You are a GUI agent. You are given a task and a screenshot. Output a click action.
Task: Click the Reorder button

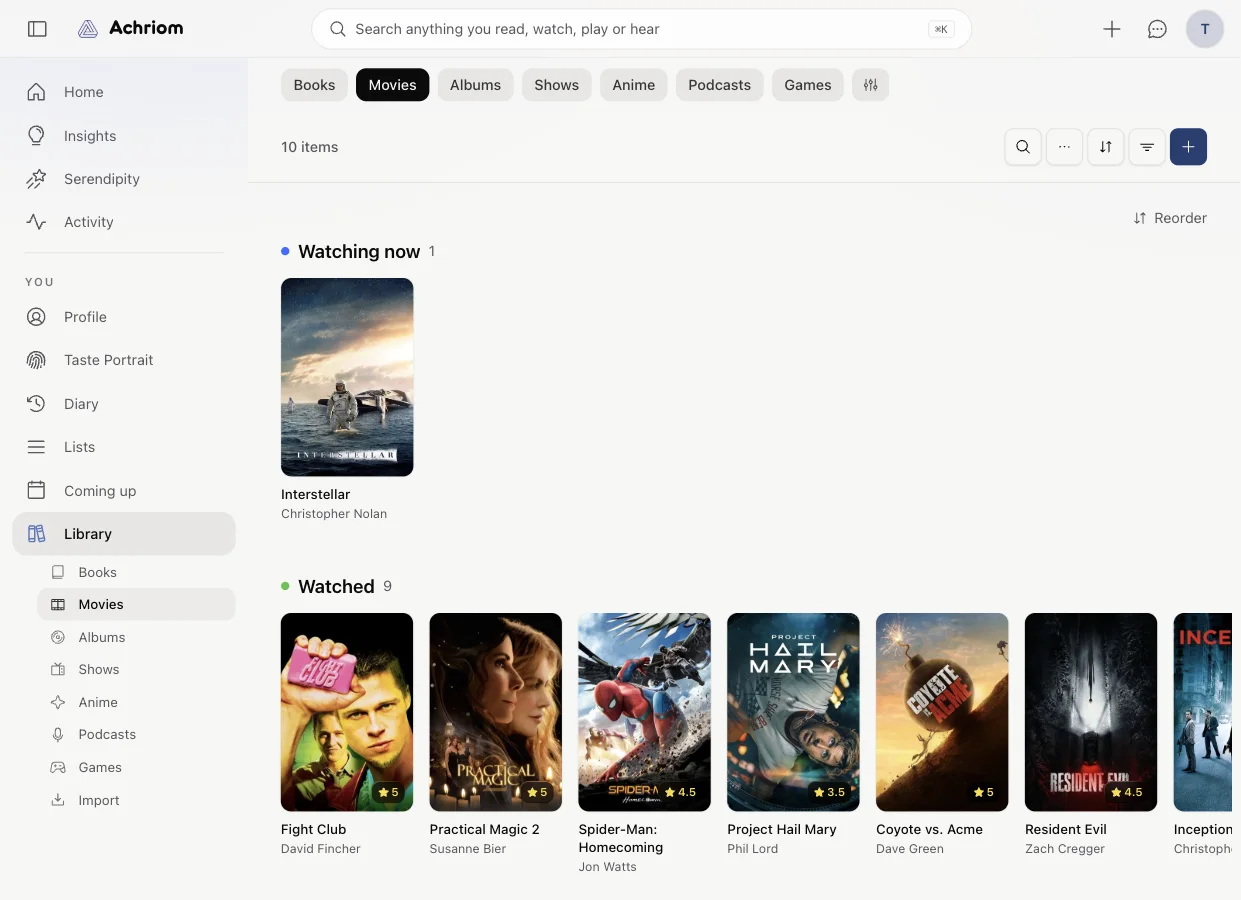coord(1170,218)
